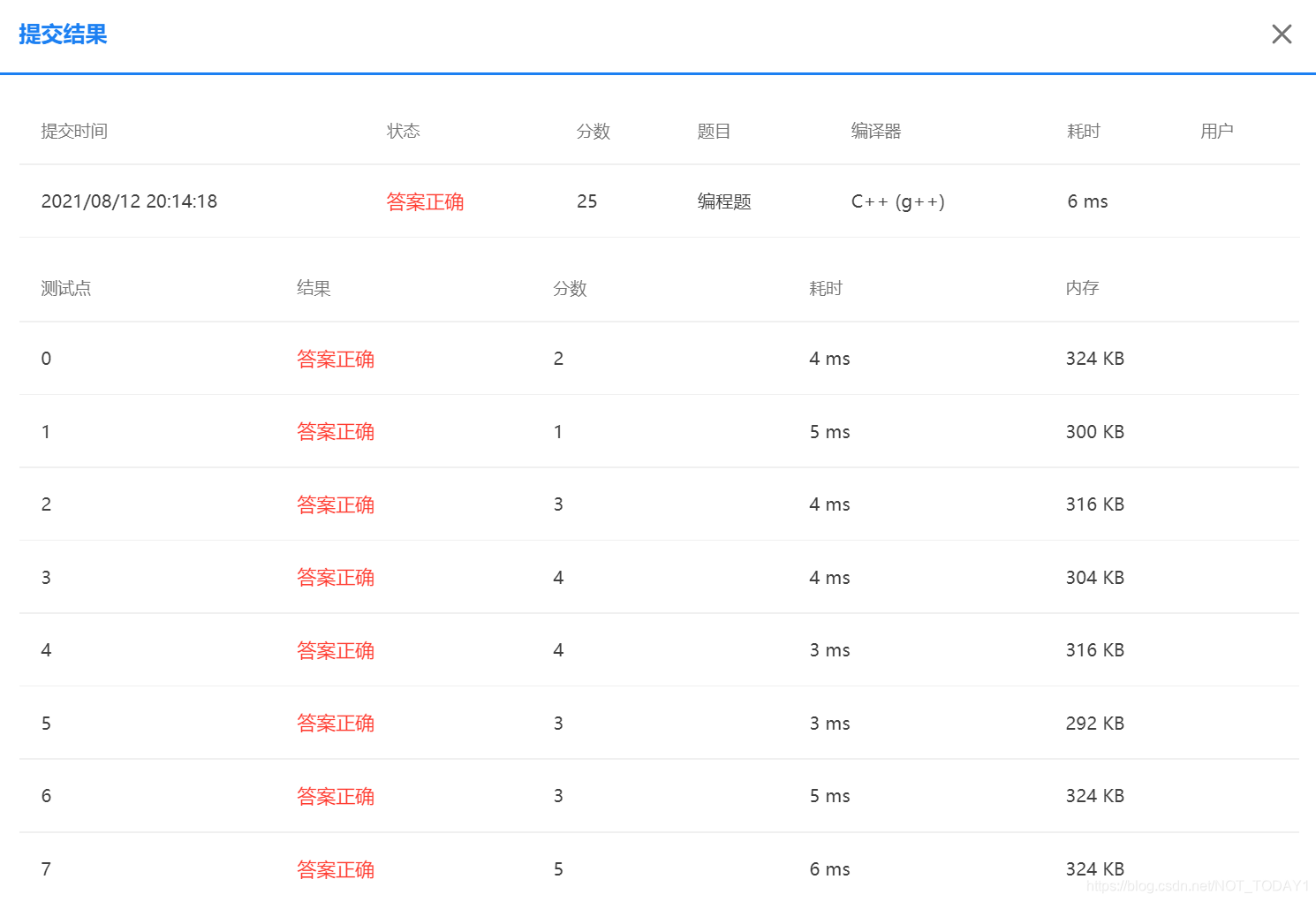Open 答案正确 result for test point 0
The height and width of the screenshot is (902, 1316).
click(x=336, y=359)
